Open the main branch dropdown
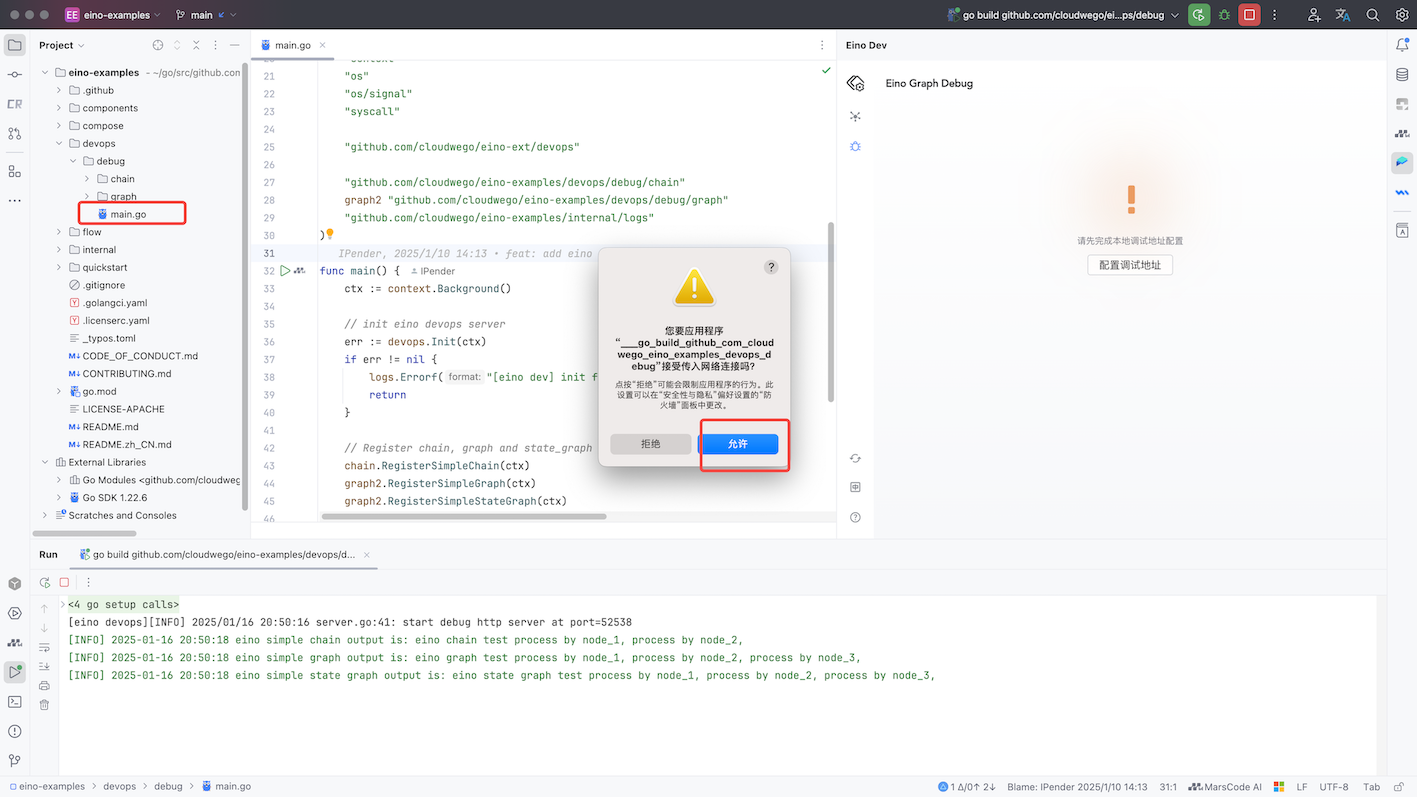1417x797 pixels. (x=207, y=15)
